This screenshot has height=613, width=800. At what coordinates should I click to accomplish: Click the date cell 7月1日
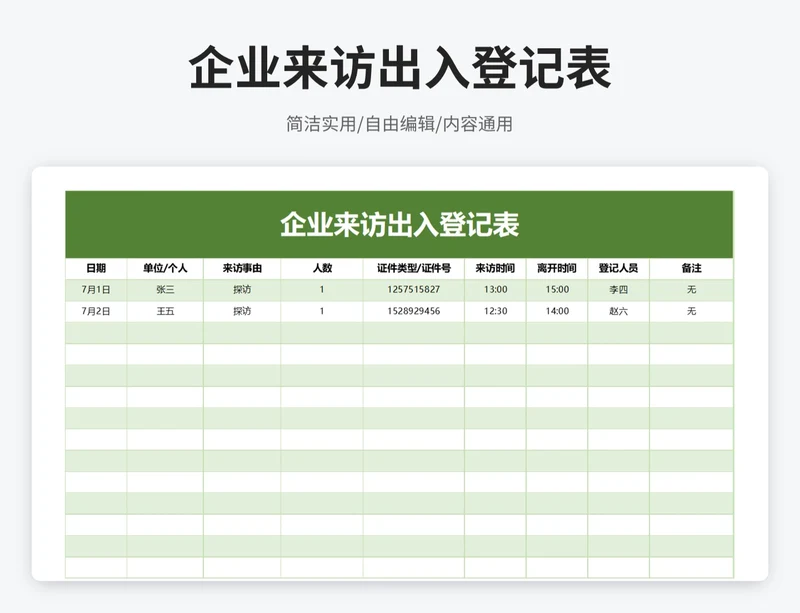[x=96, y=289]
